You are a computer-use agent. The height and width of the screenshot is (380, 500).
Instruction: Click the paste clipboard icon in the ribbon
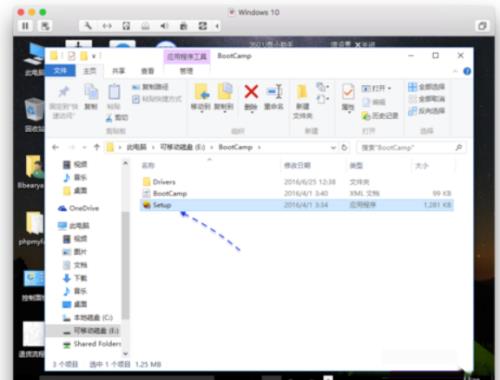point(114,92)
